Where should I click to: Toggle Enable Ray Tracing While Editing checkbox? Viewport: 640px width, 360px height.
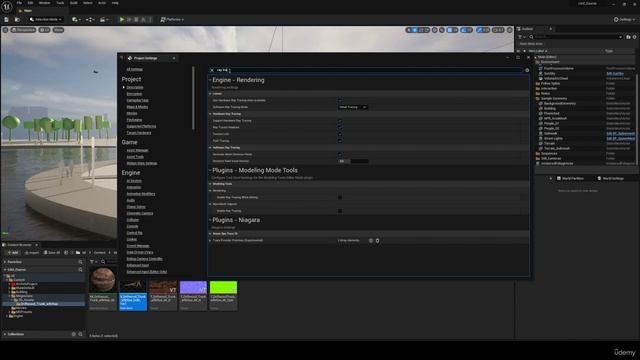click(x=340, y=198)
